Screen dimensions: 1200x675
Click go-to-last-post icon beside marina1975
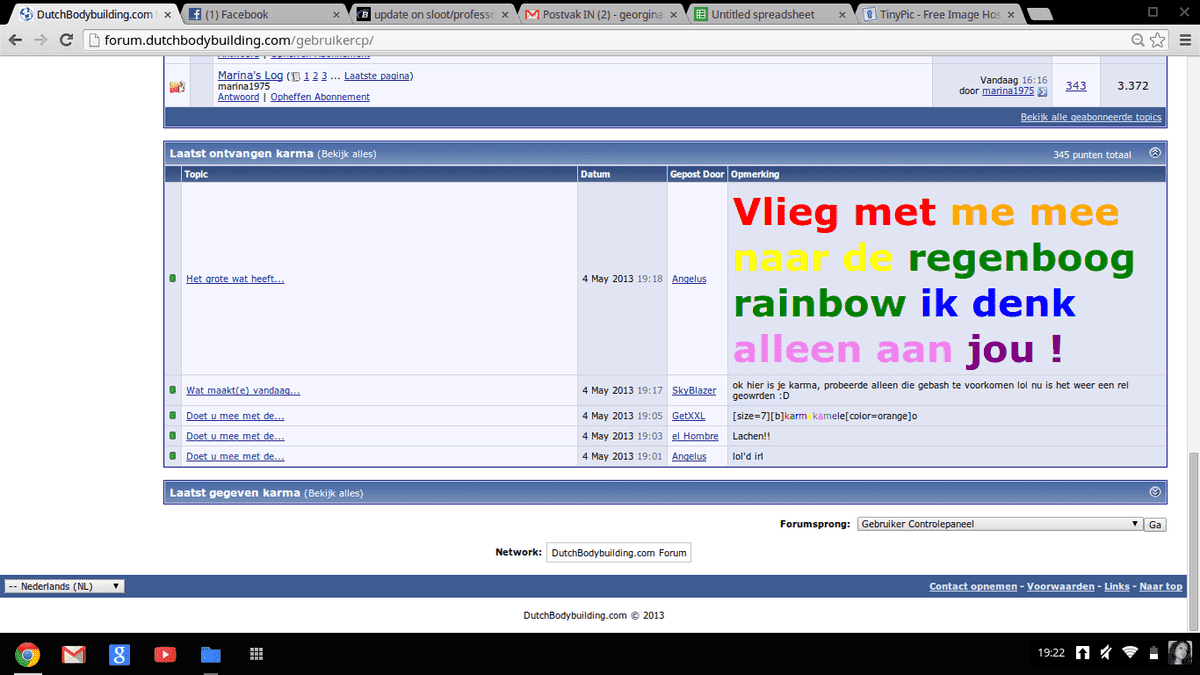(x=1042, y=92)
